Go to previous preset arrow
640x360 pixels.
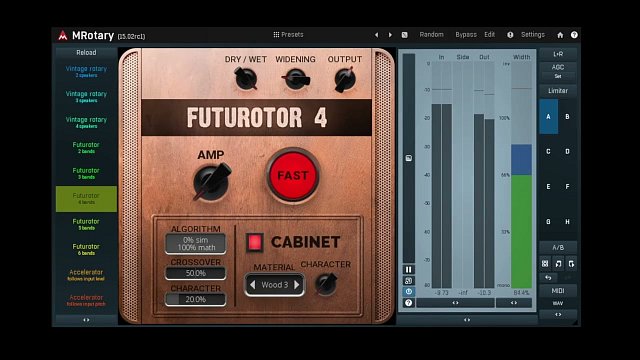376,35
